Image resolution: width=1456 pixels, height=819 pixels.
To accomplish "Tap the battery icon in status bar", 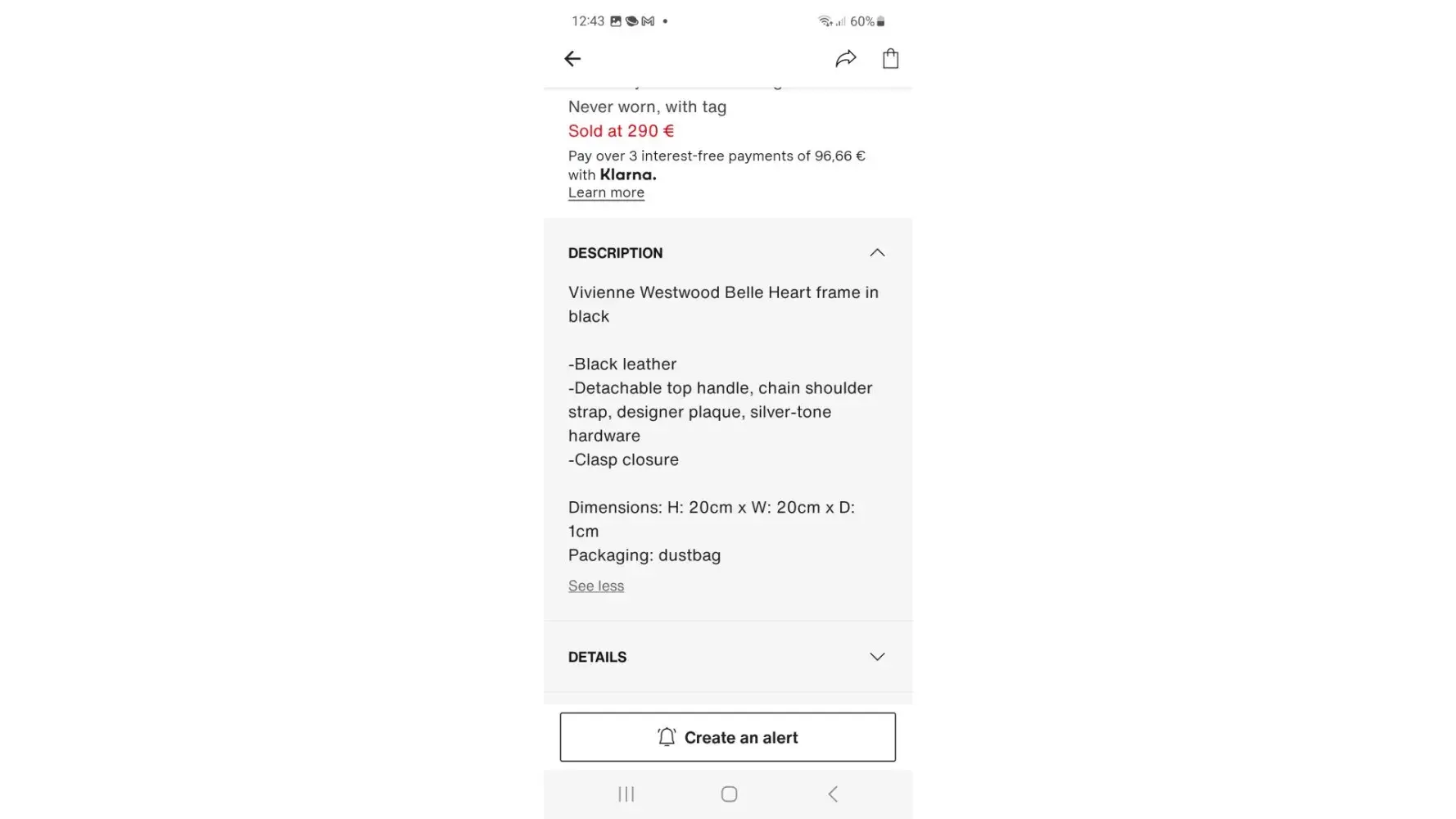I will click(x=881, y=21).
